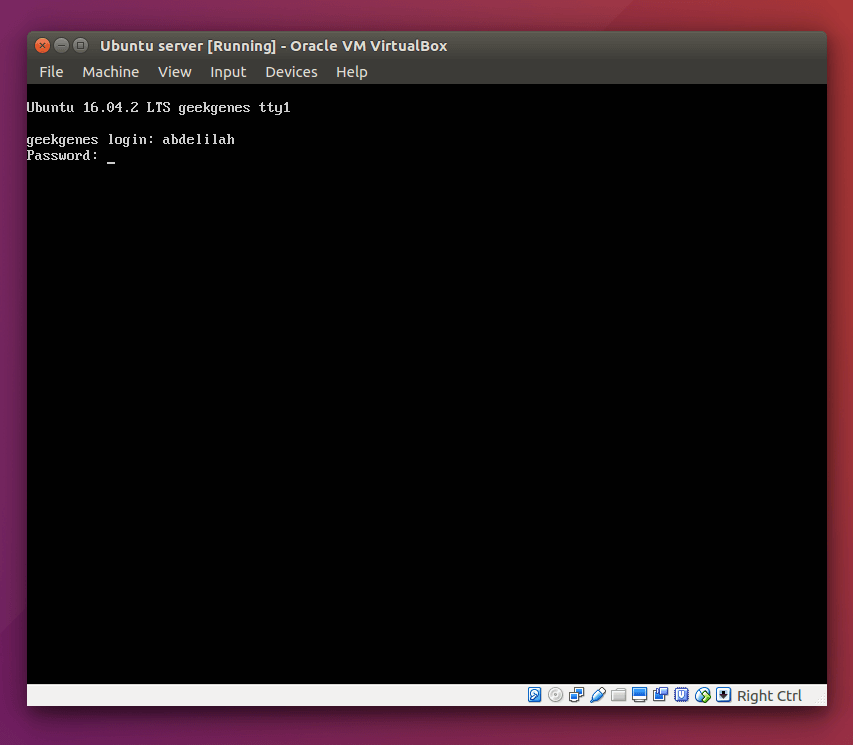The width and height of the screenshot is (853, 745).
Task: Open the Devices menu
Action: click(291, 72)
